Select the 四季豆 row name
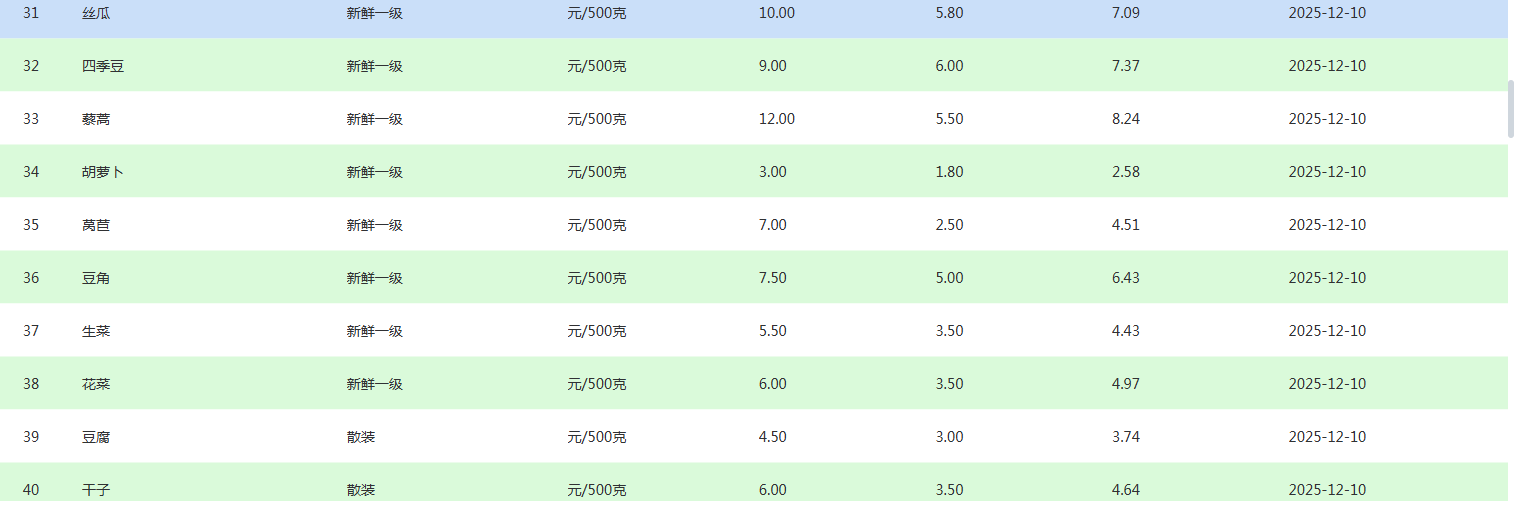 pos(103,66)
